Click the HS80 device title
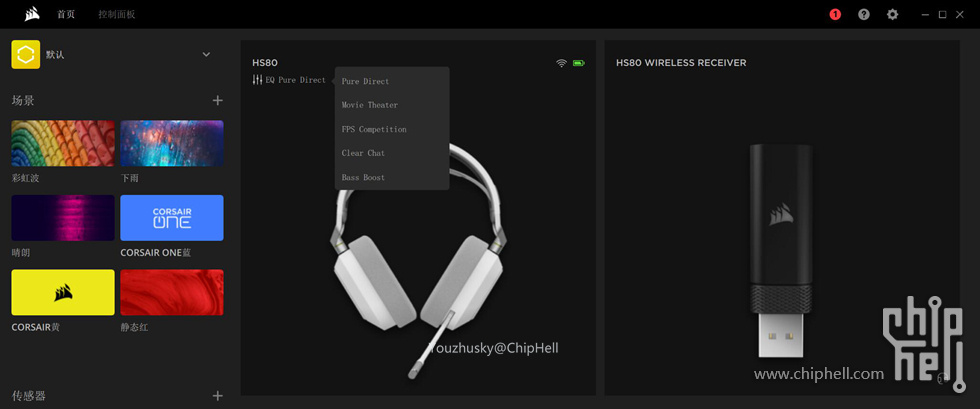Screen dimensions: 980x409 pos(265,63)
